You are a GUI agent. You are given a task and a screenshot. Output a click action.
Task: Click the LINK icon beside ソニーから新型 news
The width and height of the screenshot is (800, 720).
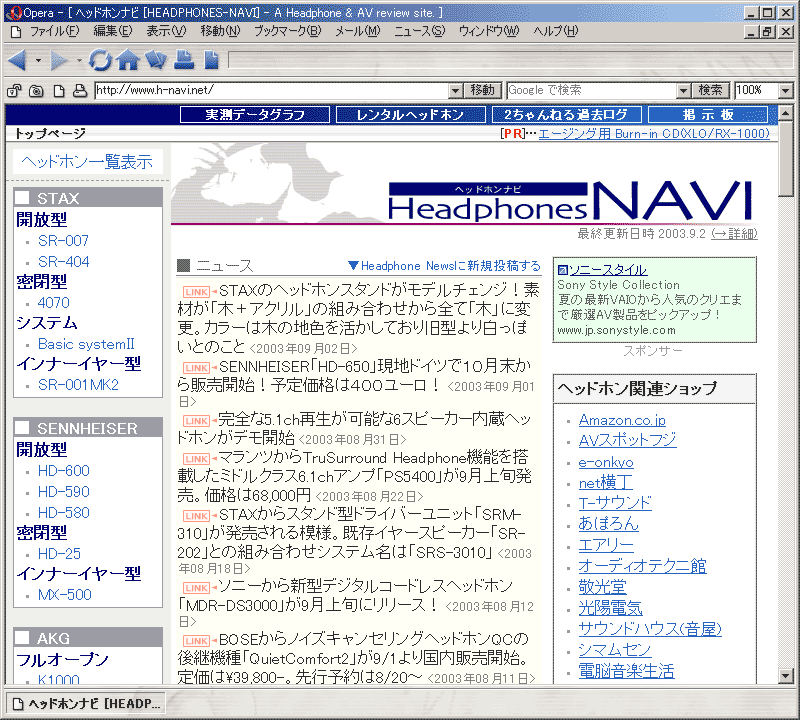click(x=196, y=587)
